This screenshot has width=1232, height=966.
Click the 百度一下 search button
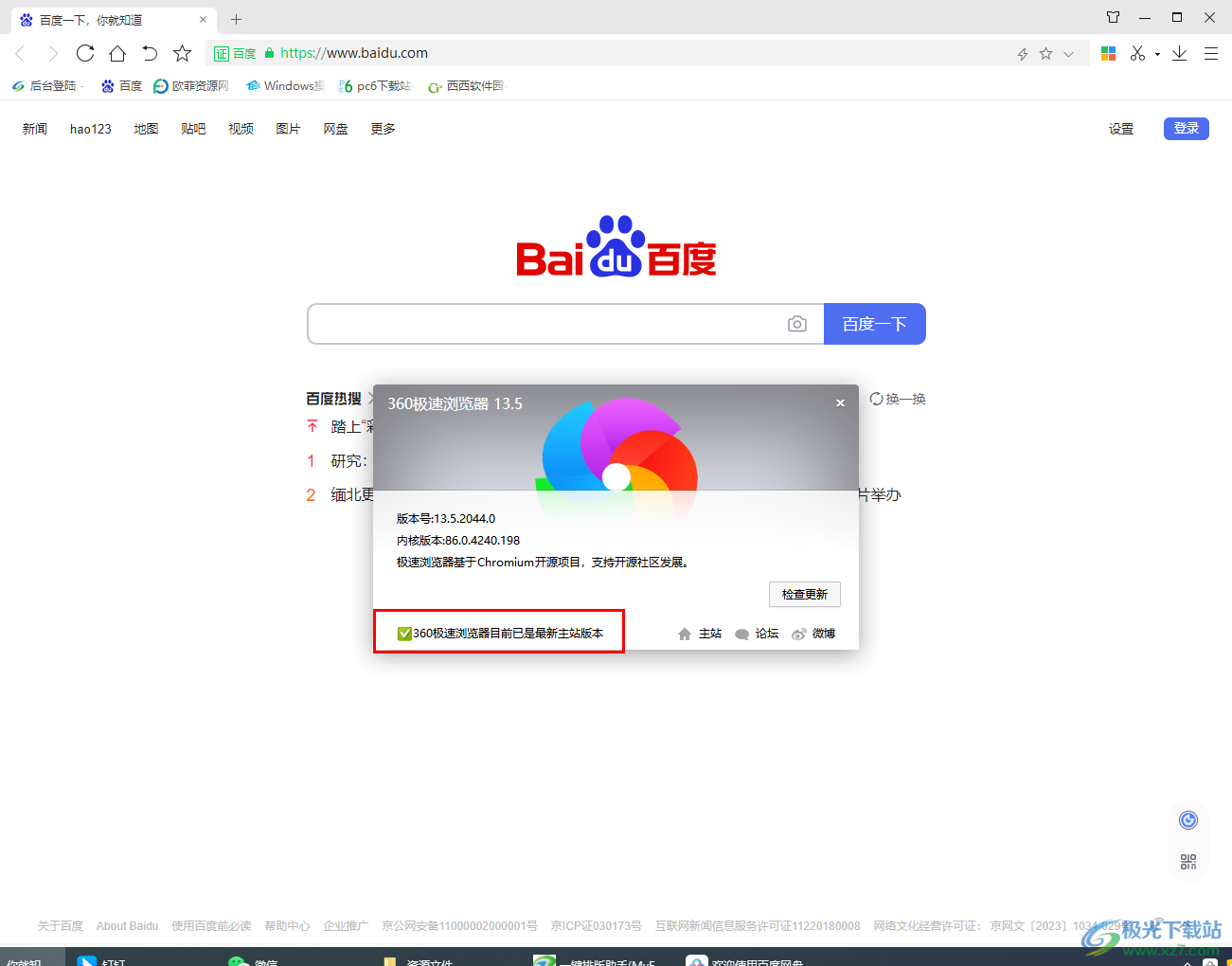pos(875,324)
